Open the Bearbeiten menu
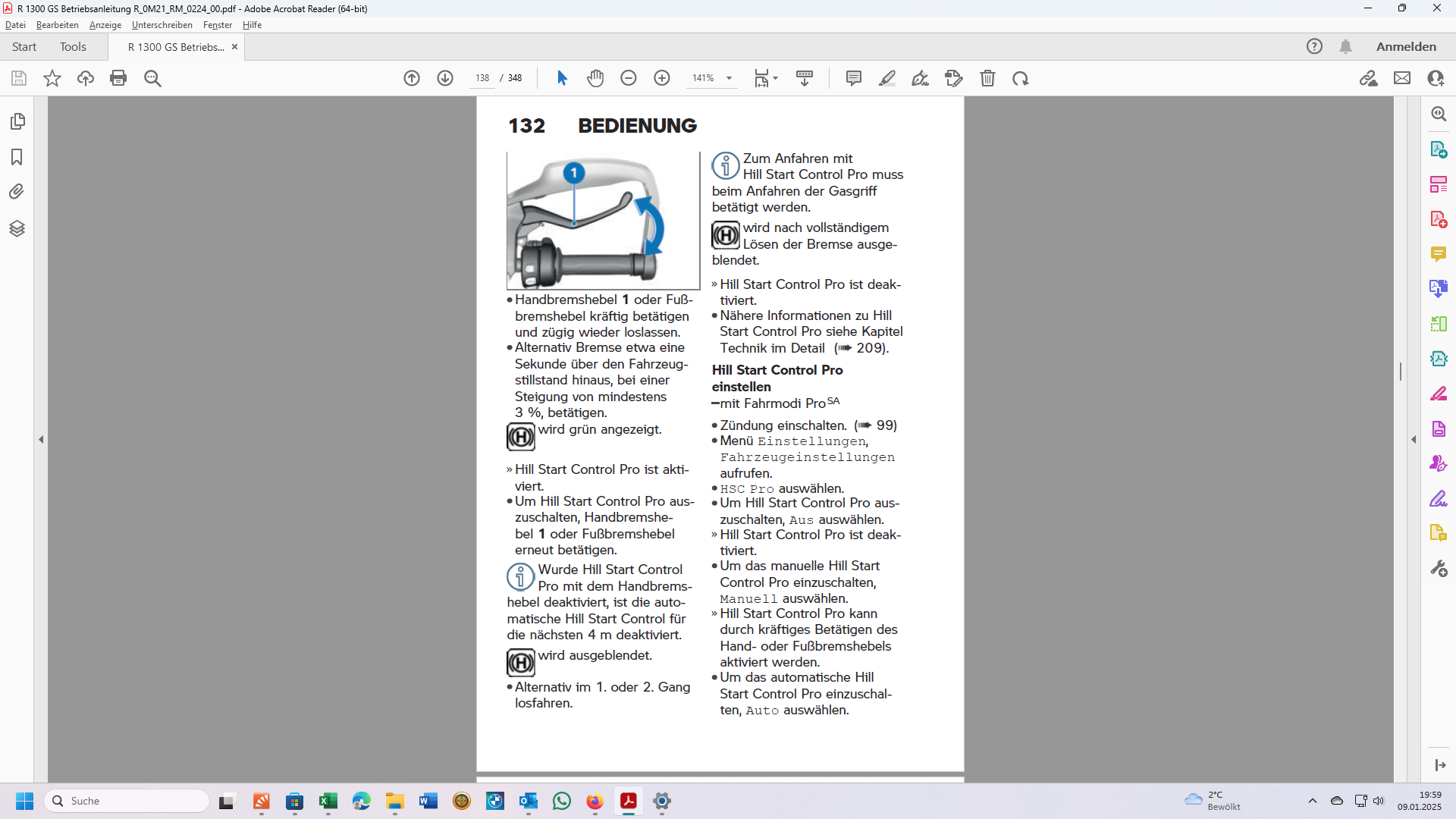1456x819 pixels. [x=58, y=25]
